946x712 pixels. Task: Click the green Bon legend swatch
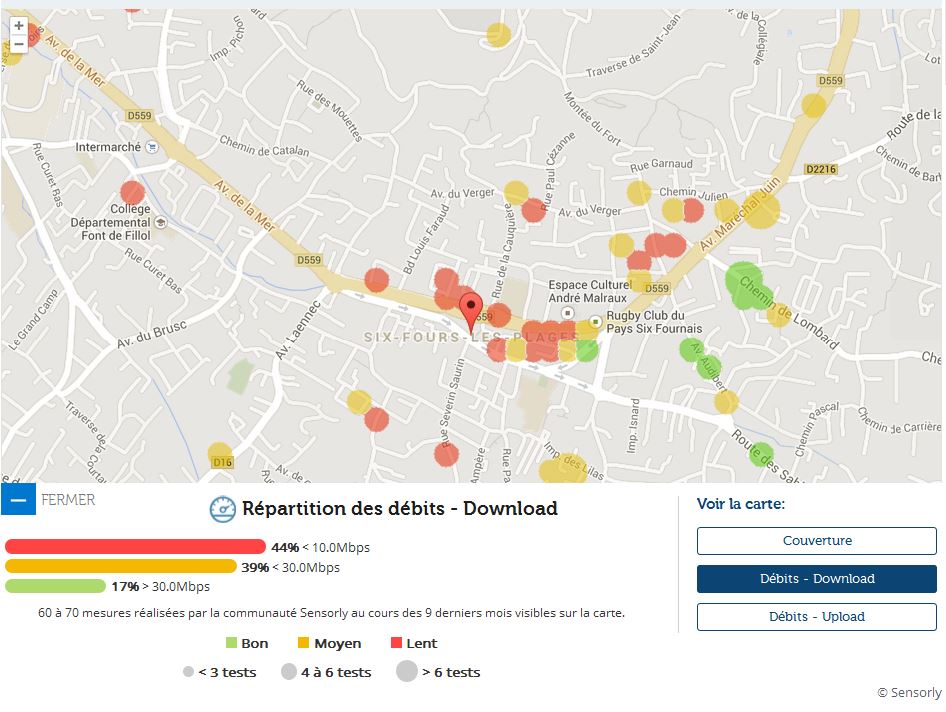(x=231, y=643)
